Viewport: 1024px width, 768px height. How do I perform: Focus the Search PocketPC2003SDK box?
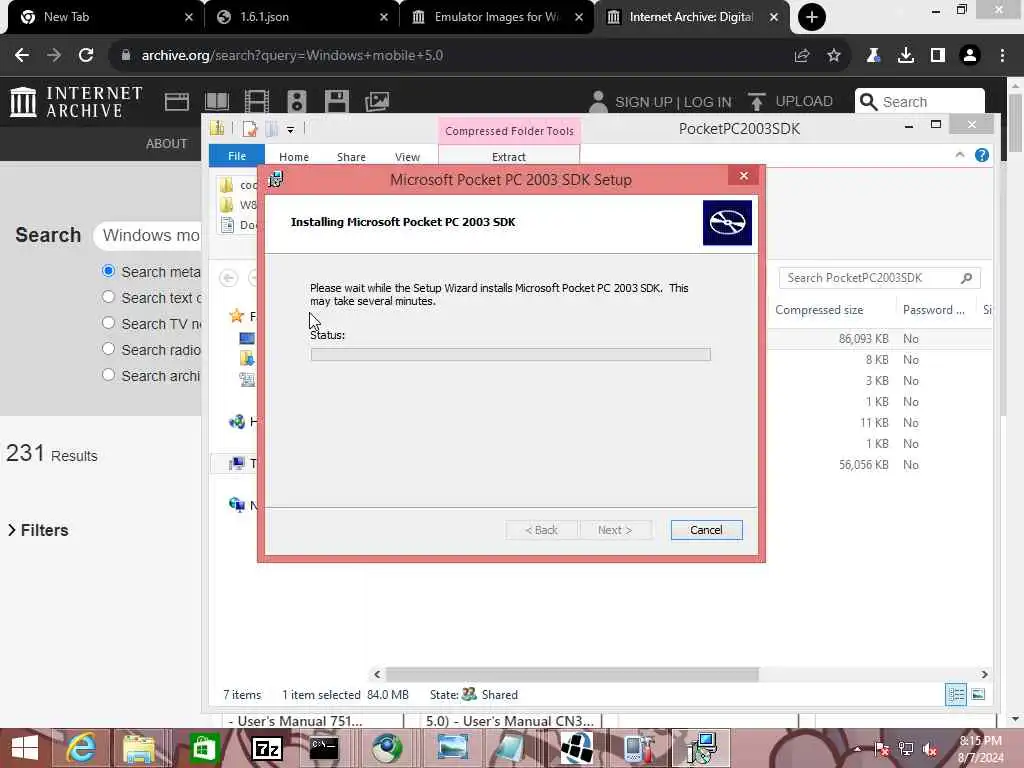pos(879,278)
